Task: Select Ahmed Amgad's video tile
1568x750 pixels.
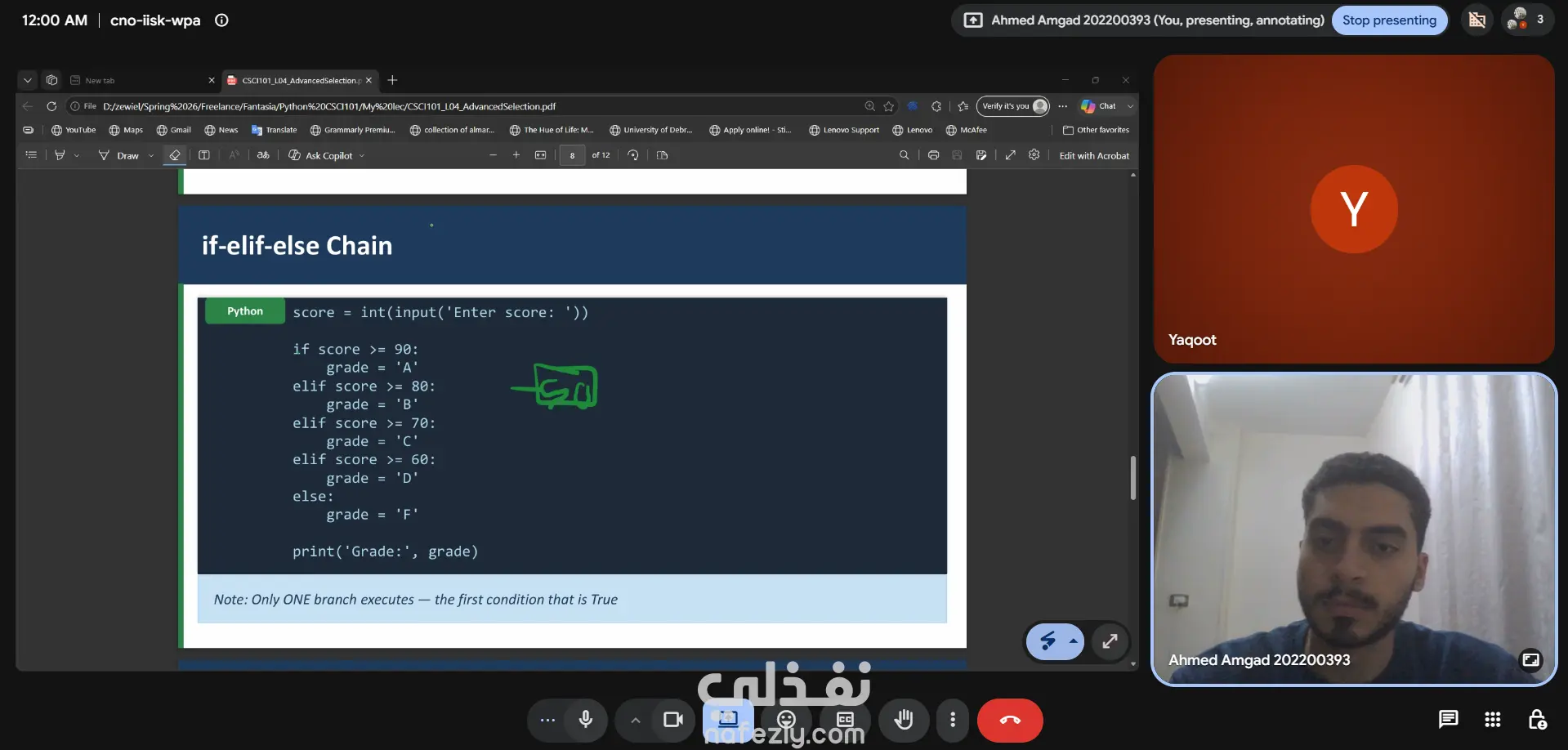Action: (1353, 529)
